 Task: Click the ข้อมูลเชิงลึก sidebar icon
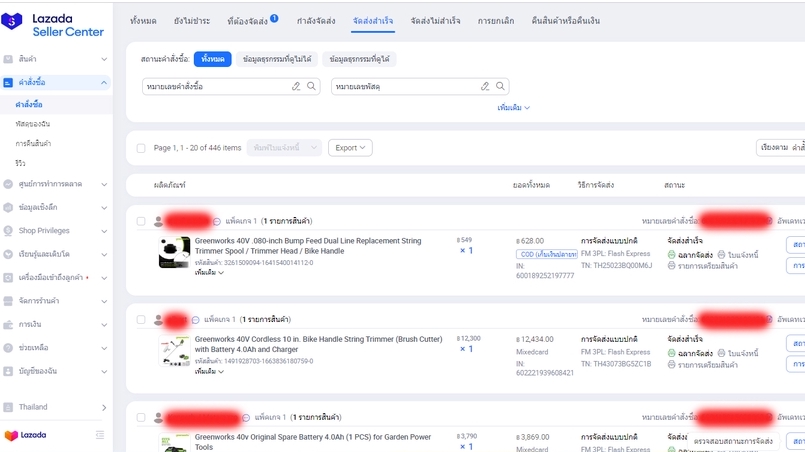click(x=8, y=208)
